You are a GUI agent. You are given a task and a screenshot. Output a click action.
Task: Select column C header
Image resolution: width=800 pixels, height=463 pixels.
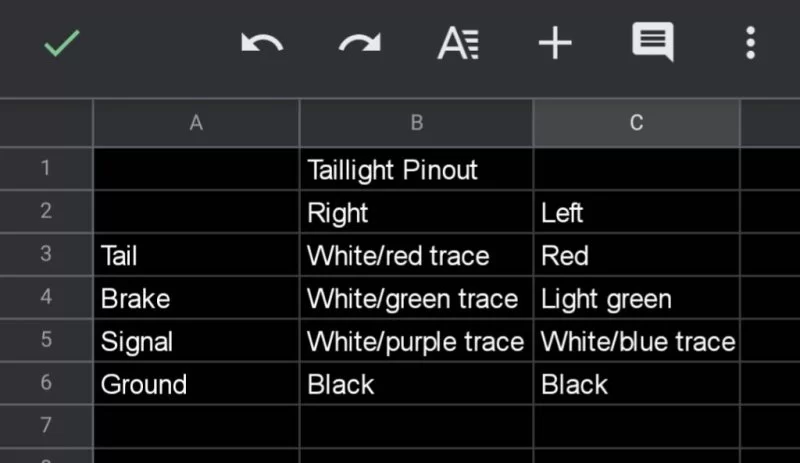tap(636, 123)
